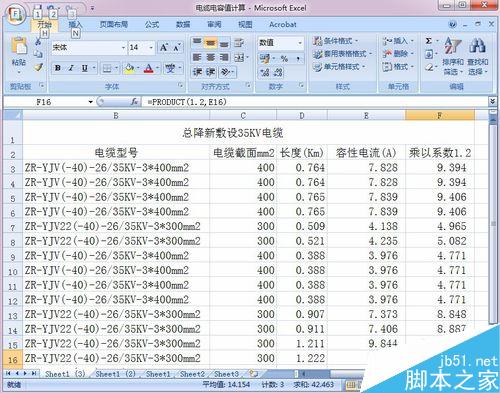Viewport: 500px width, 393px height.
Task: Apply the red font color A
Action: pyautogui.click(x=149, y=69)
